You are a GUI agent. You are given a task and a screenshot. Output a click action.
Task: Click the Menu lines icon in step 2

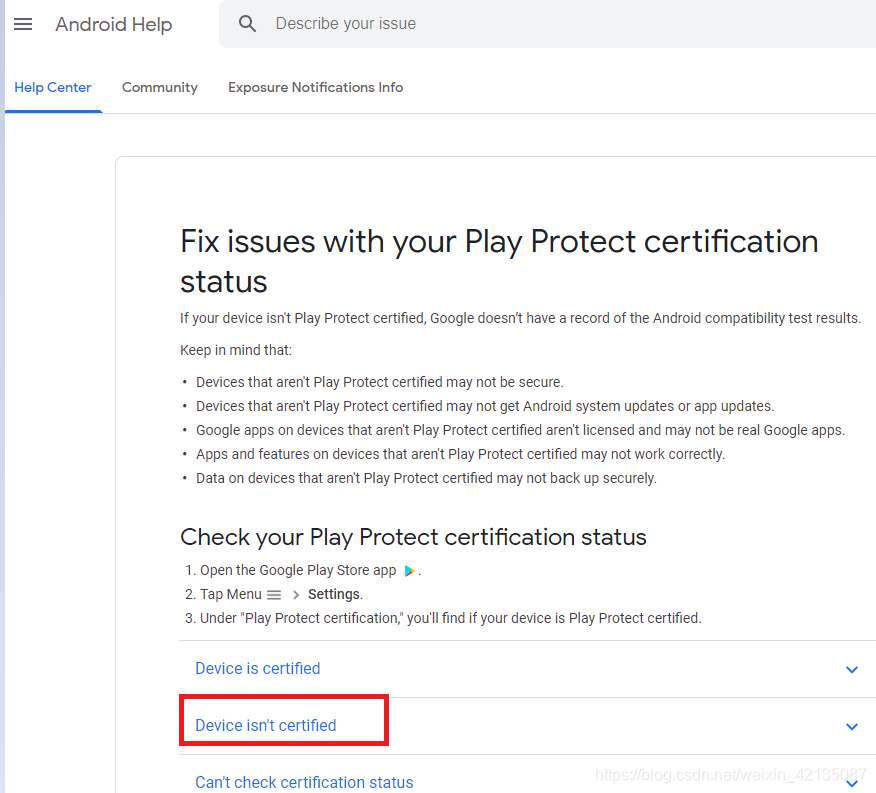pyautogui.click(x=274, y=595)
